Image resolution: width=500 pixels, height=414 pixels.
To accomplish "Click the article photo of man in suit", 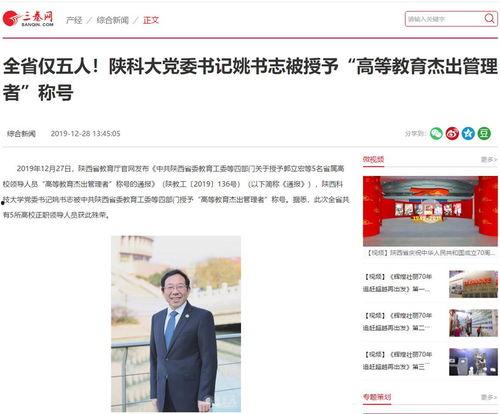I will coord(176,324).
